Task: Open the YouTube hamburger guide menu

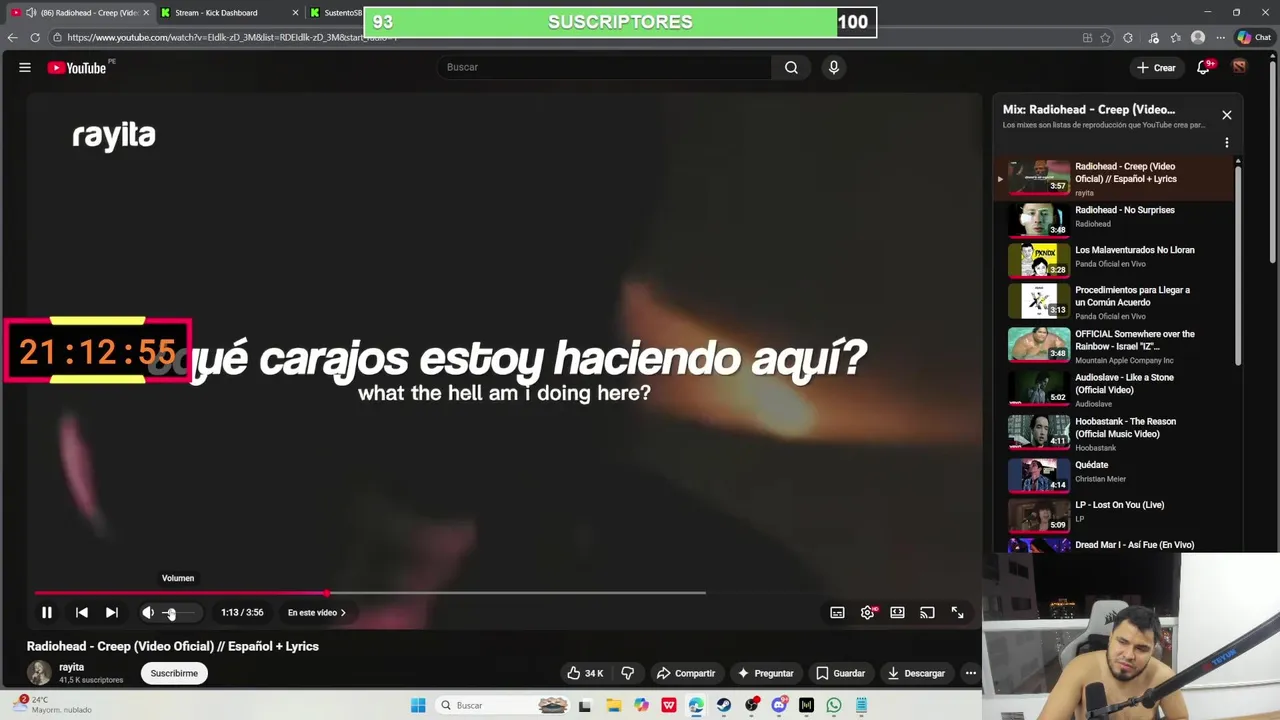Action: coord(25,67)
